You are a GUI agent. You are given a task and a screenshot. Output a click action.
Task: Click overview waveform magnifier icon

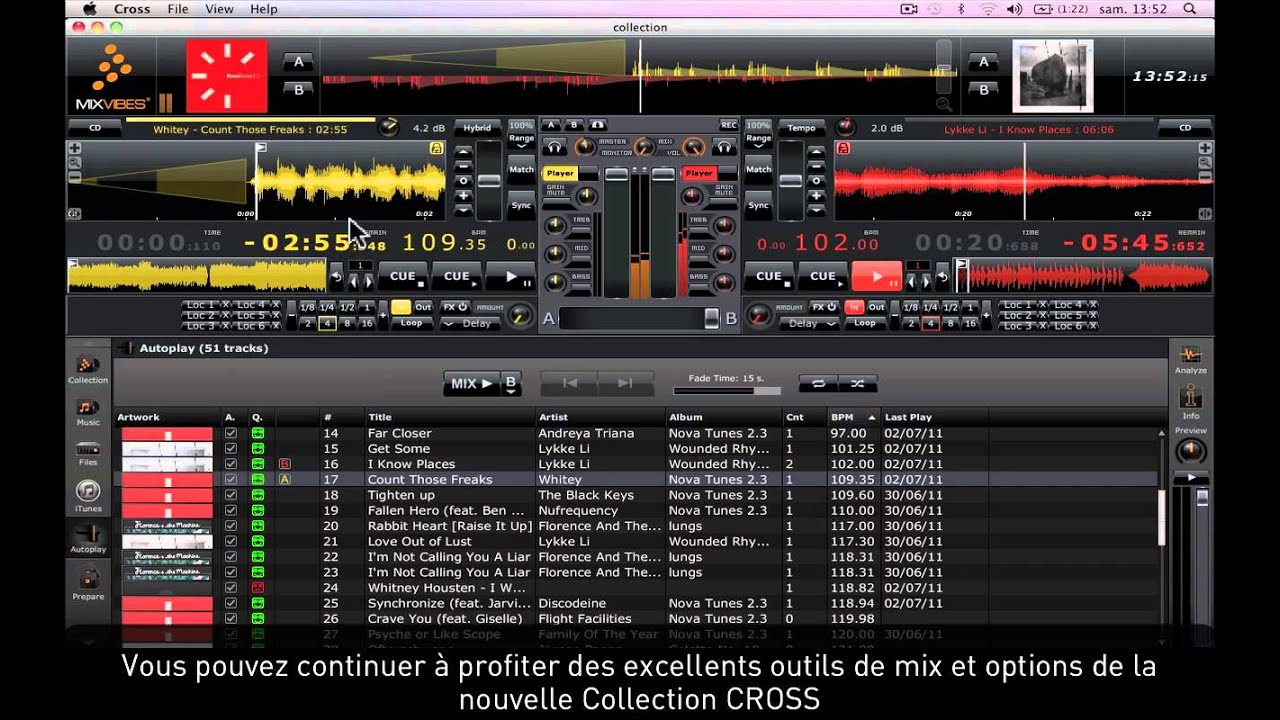pos(943,103)
